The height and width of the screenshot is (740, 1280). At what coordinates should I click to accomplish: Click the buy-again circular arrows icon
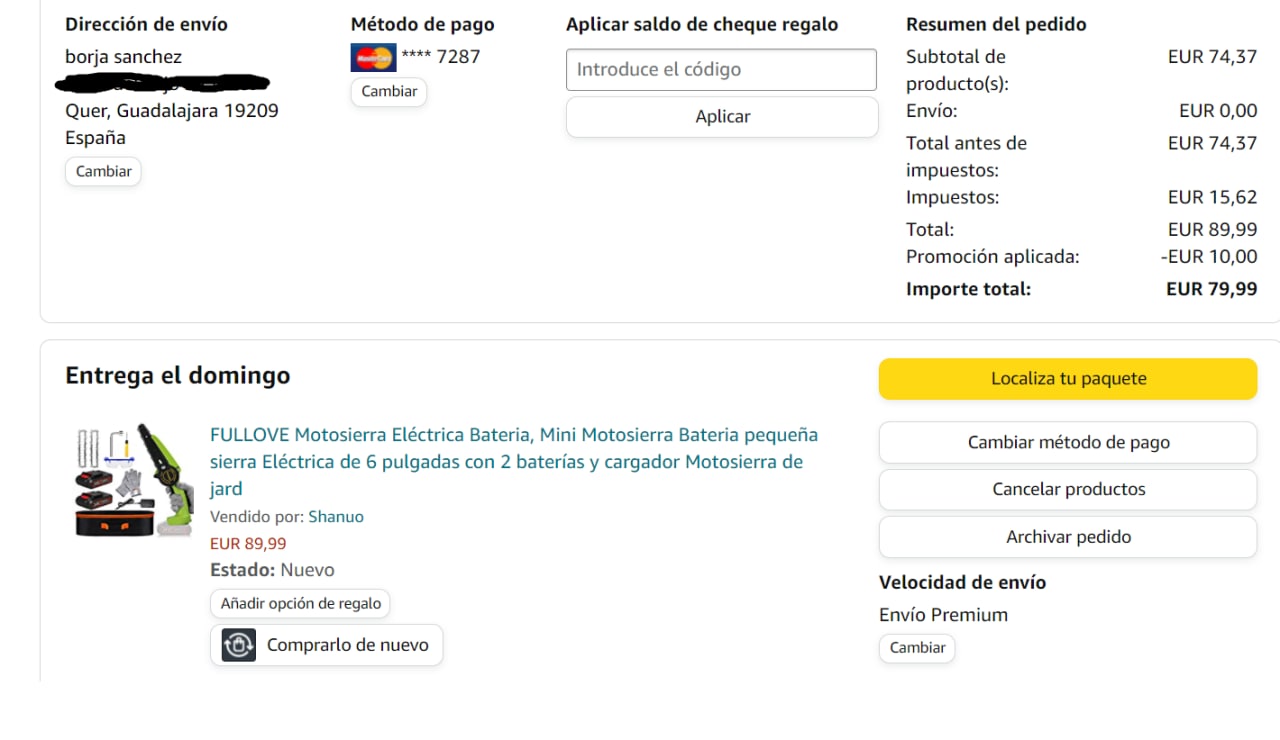(x=239, y=645)
